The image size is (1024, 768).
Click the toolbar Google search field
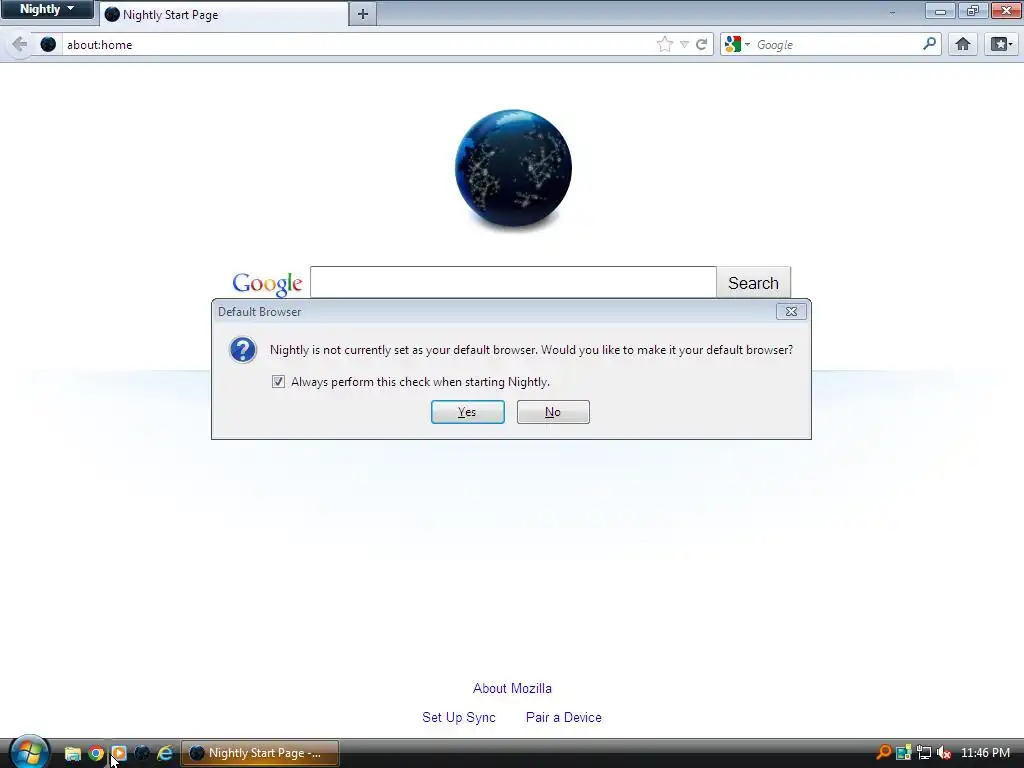(837, 44)
